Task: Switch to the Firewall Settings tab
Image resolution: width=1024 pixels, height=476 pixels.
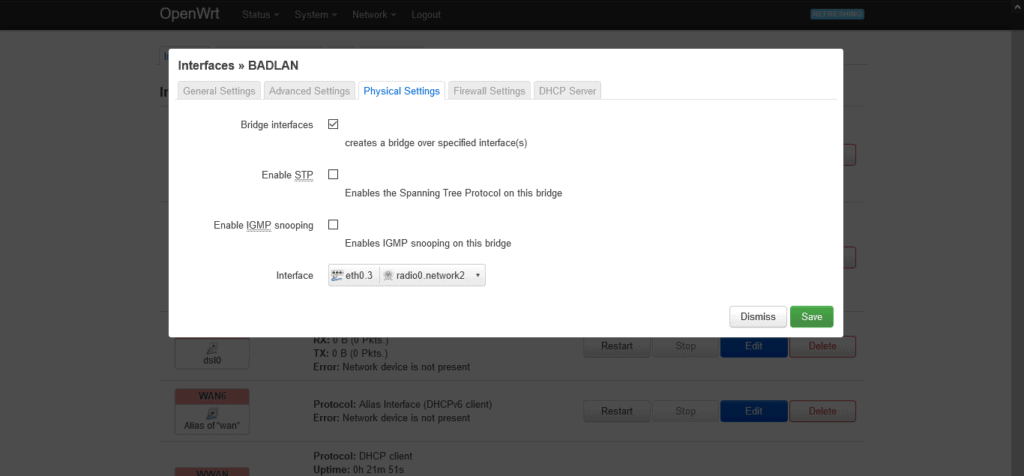Action: coord(489,91)
